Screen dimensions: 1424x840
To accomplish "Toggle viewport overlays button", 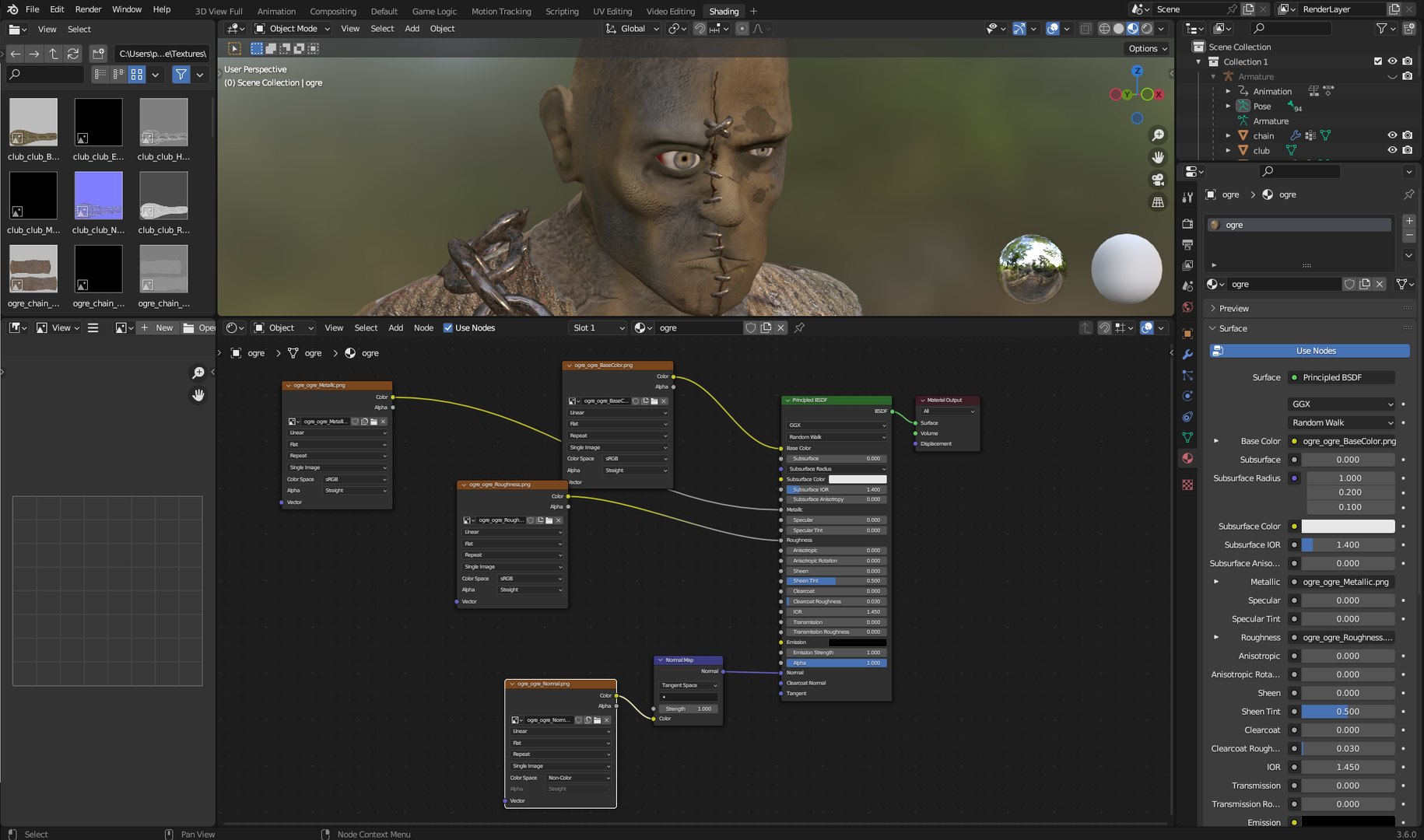I will pyautogui.click(x=1052, y=29).
